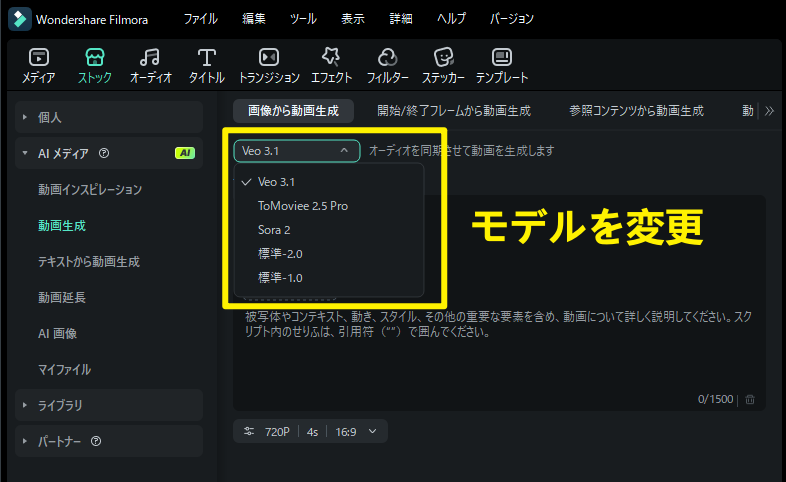The height and width of the screenshot is (482, 786).
Task: Expand the 個人 section
Action: (x=109, y=117)
